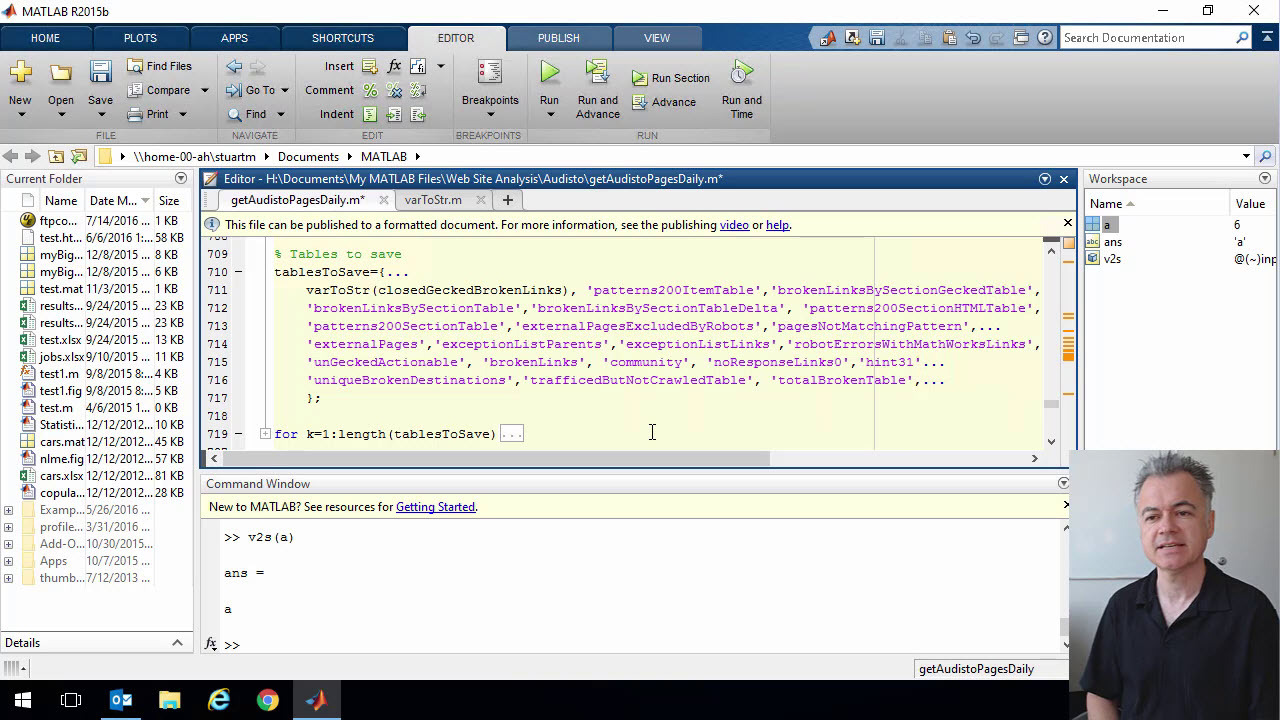Click the Save file icon
The width and height of the screenshot is (1280, 720).
100,72
